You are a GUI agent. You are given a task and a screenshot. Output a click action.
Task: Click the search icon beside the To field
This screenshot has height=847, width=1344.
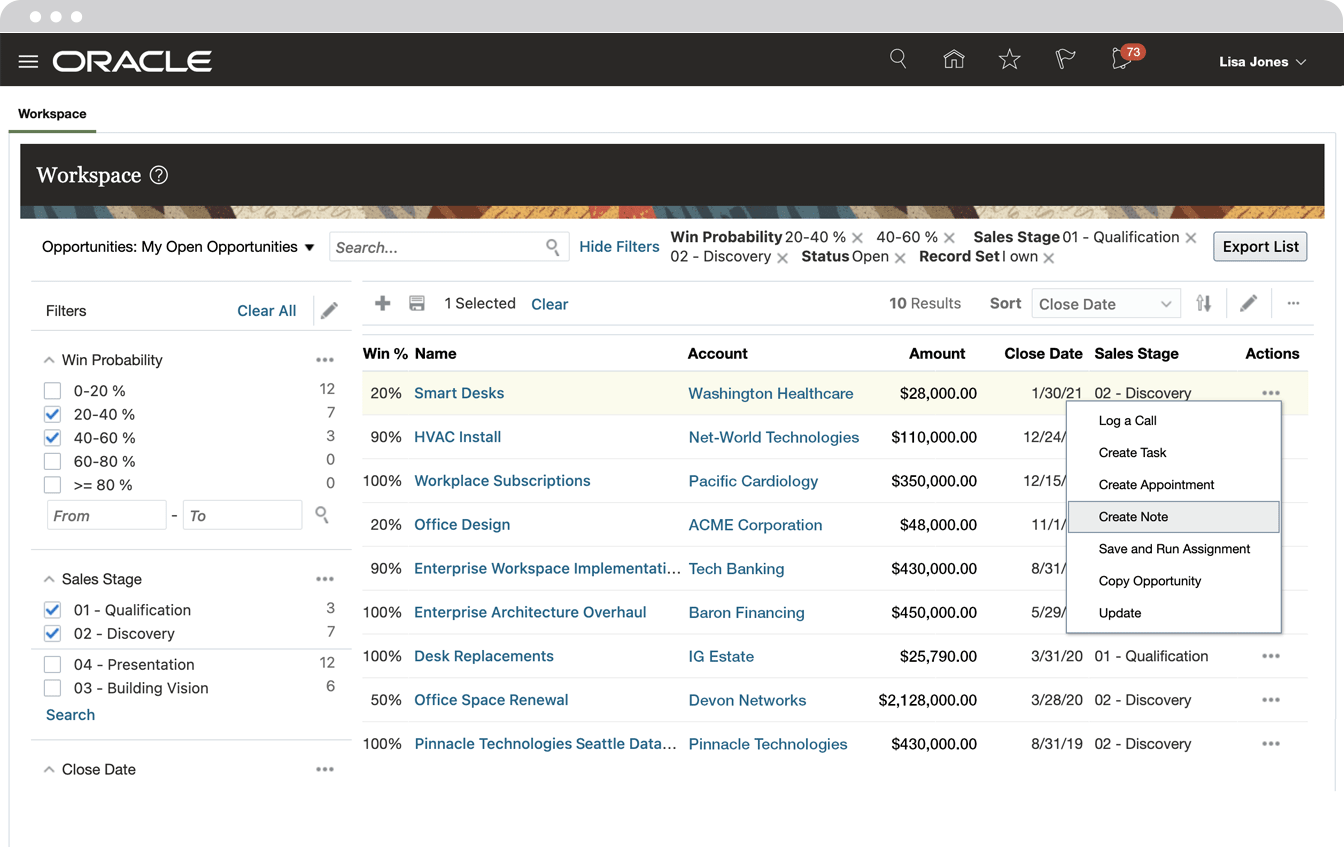[322, 515]
